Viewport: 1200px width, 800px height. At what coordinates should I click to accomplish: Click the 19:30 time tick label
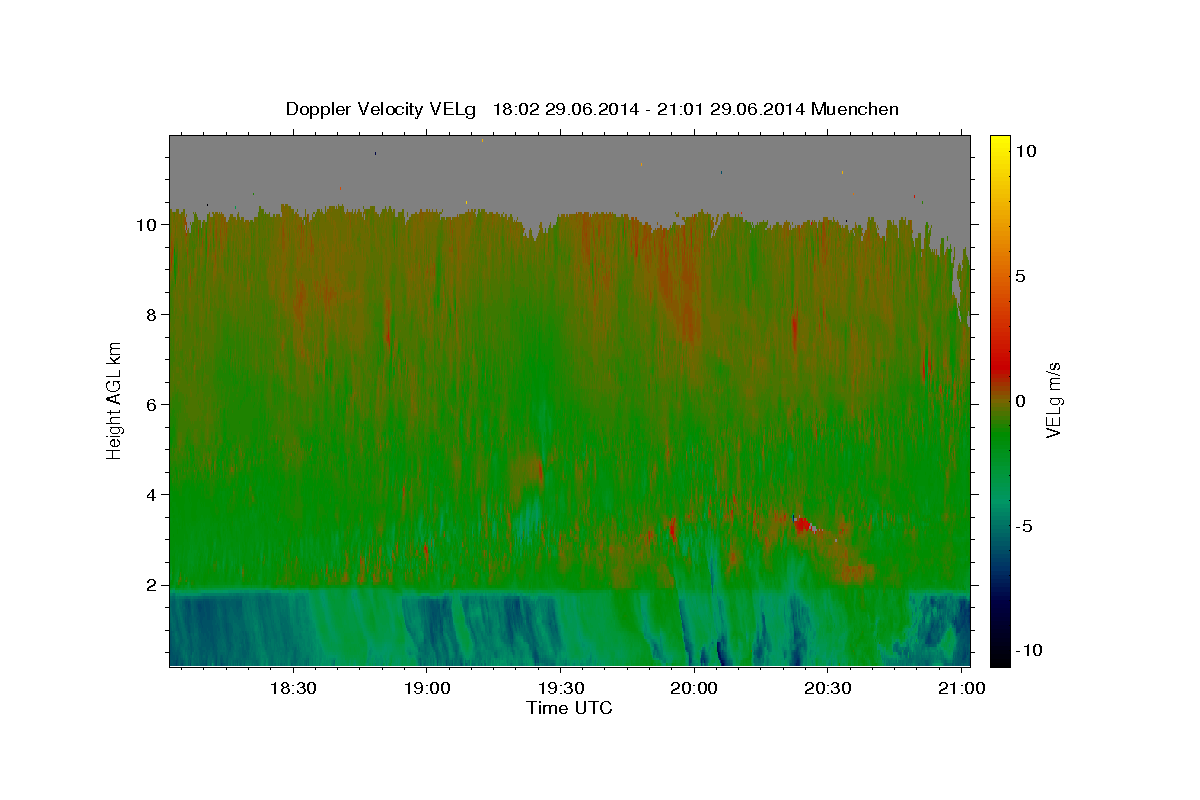560,689
